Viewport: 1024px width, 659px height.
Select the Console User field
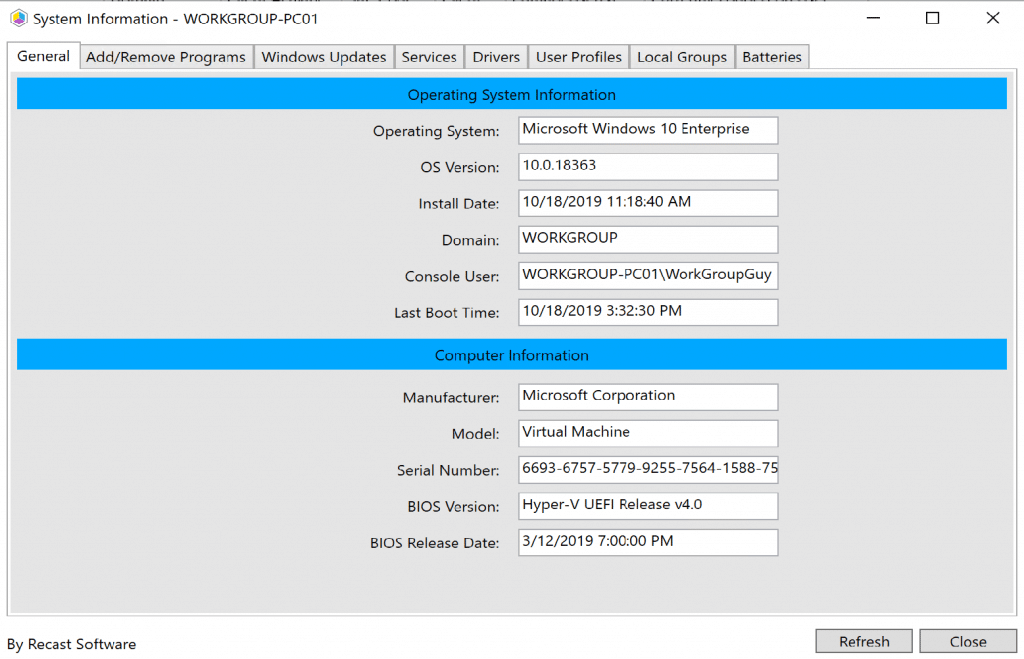pos(647,275)
